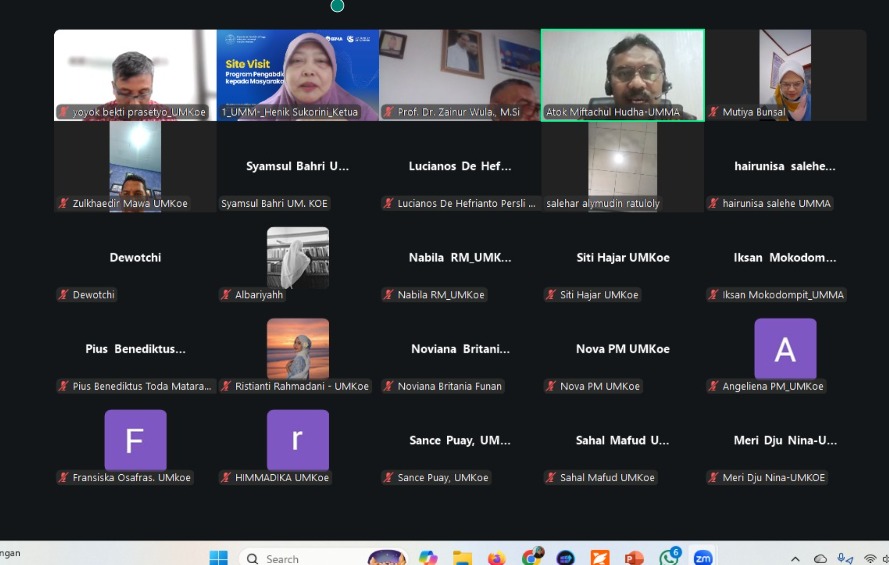889x565 pixels.
Task: Click Ristianti Rahmadani's sunset profile photo
Action: [x=297, y=349]
